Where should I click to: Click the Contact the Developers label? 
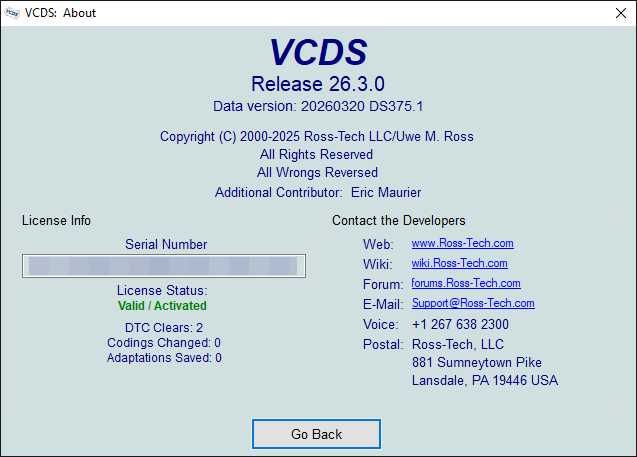399,220
